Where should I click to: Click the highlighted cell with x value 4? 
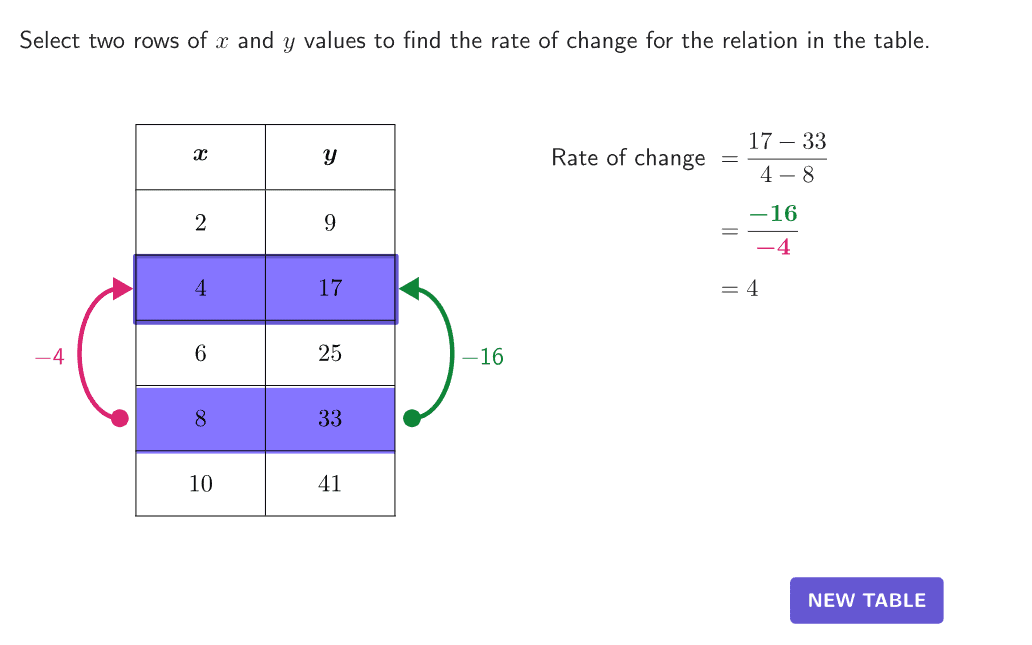pos(201,288)
